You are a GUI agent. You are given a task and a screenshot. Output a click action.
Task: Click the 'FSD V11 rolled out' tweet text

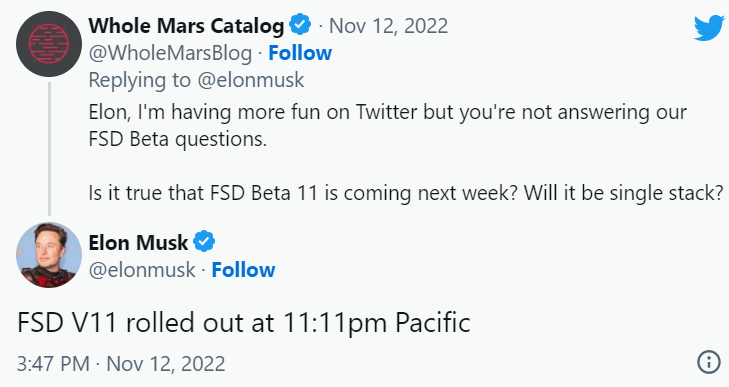(244, 323)
